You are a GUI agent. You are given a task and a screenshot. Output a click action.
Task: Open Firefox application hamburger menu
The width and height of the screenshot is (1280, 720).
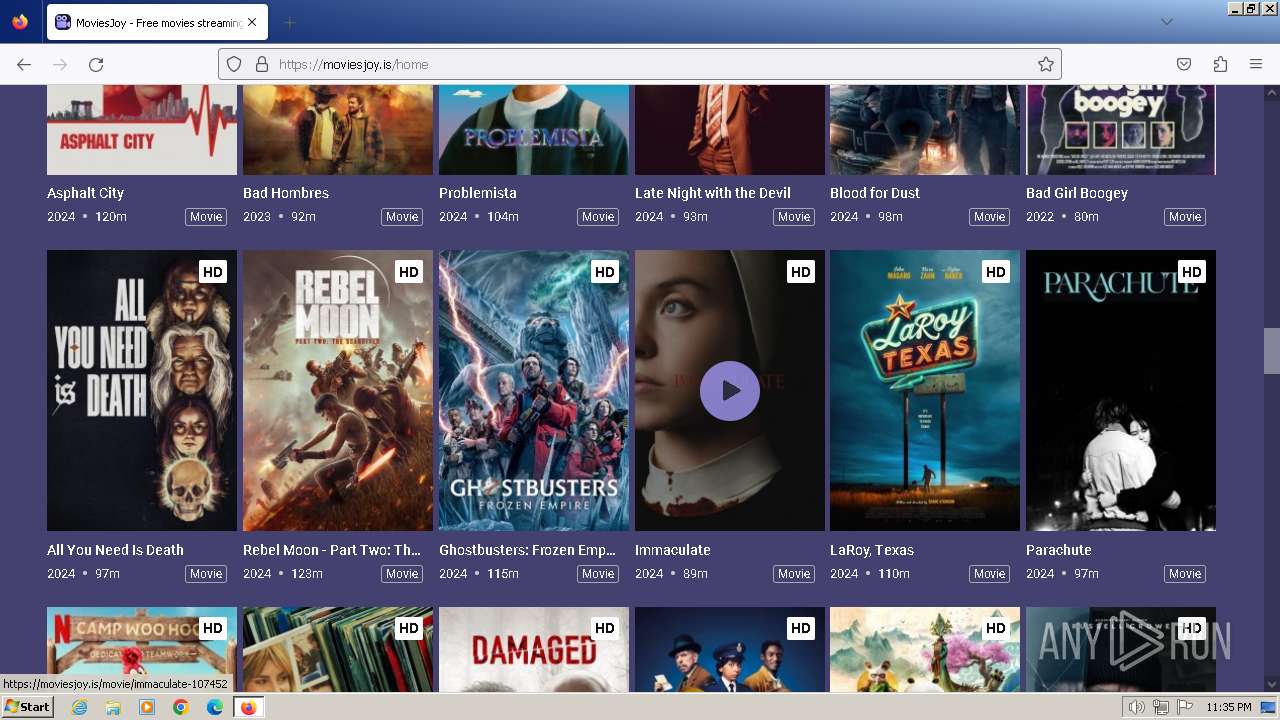coord(1256,64)
